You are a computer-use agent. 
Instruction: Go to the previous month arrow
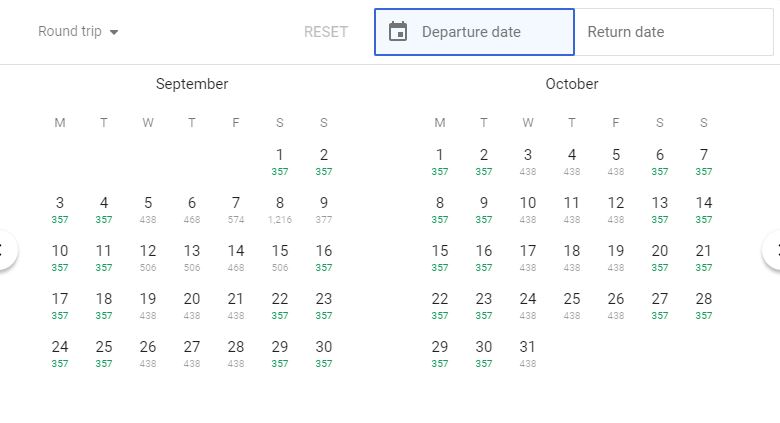coord(6,250)
